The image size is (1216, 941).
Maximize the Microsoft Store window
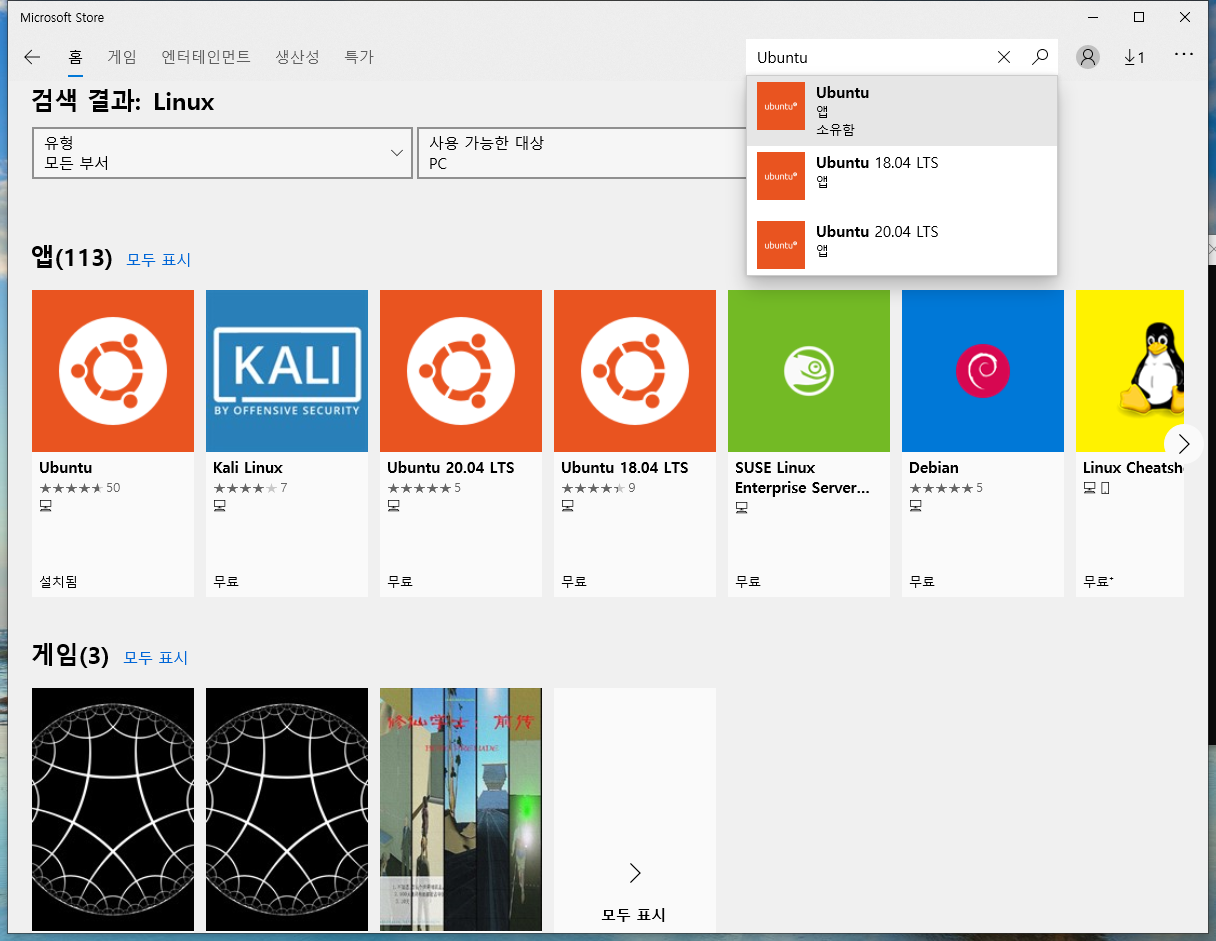1139,17
